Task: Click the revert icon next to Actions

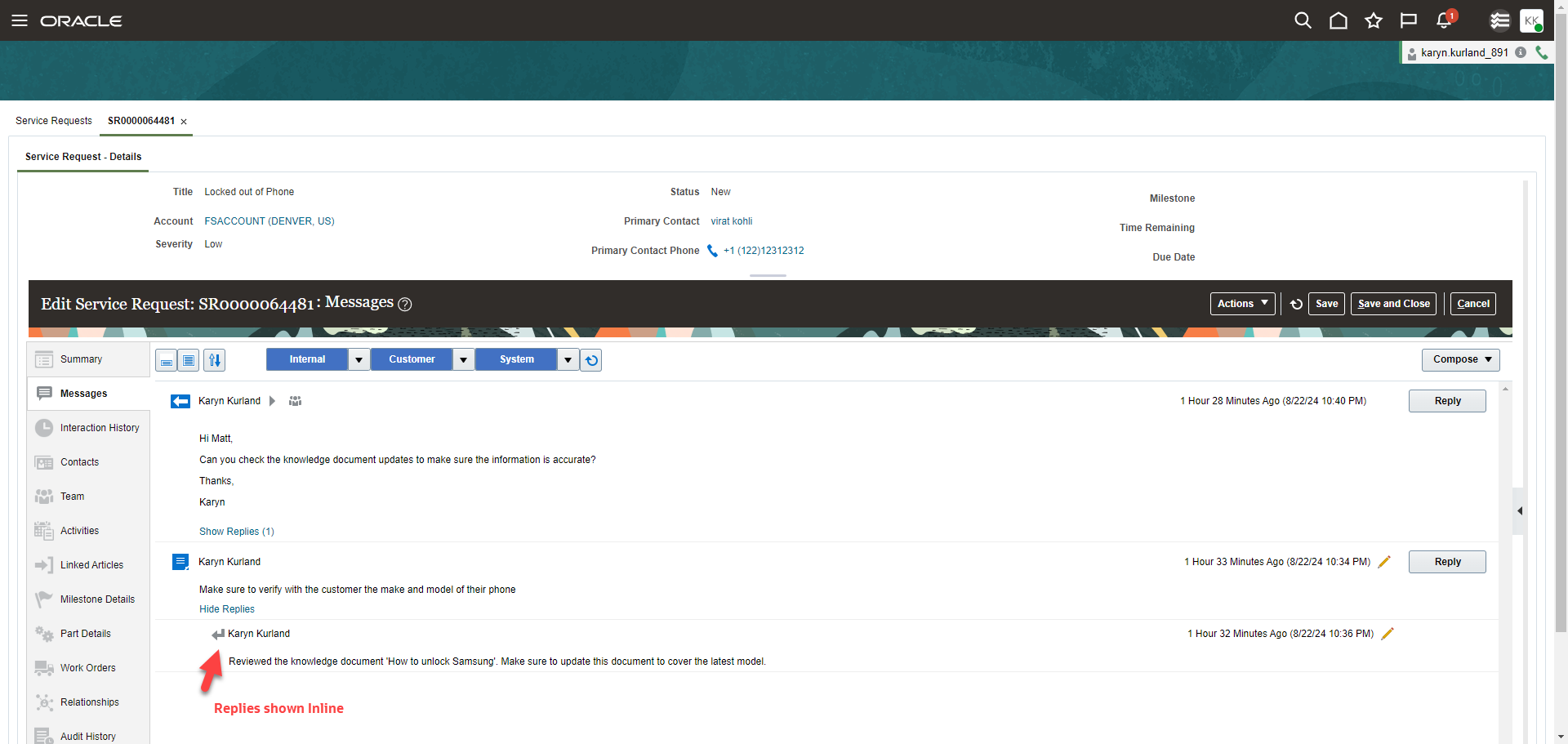Action: tap(1296, 304)
